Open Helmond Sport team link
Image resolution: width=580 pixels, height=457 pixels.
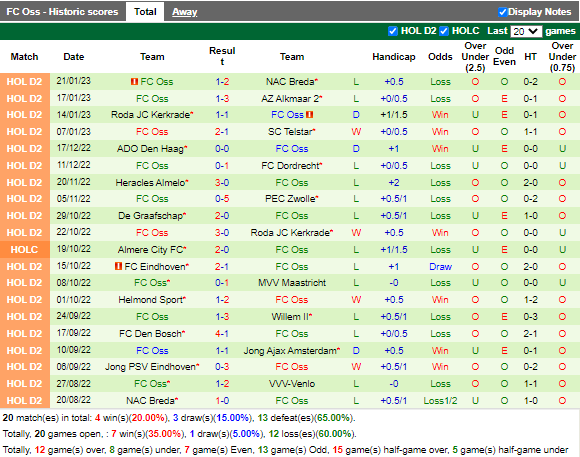click(151, 300)
